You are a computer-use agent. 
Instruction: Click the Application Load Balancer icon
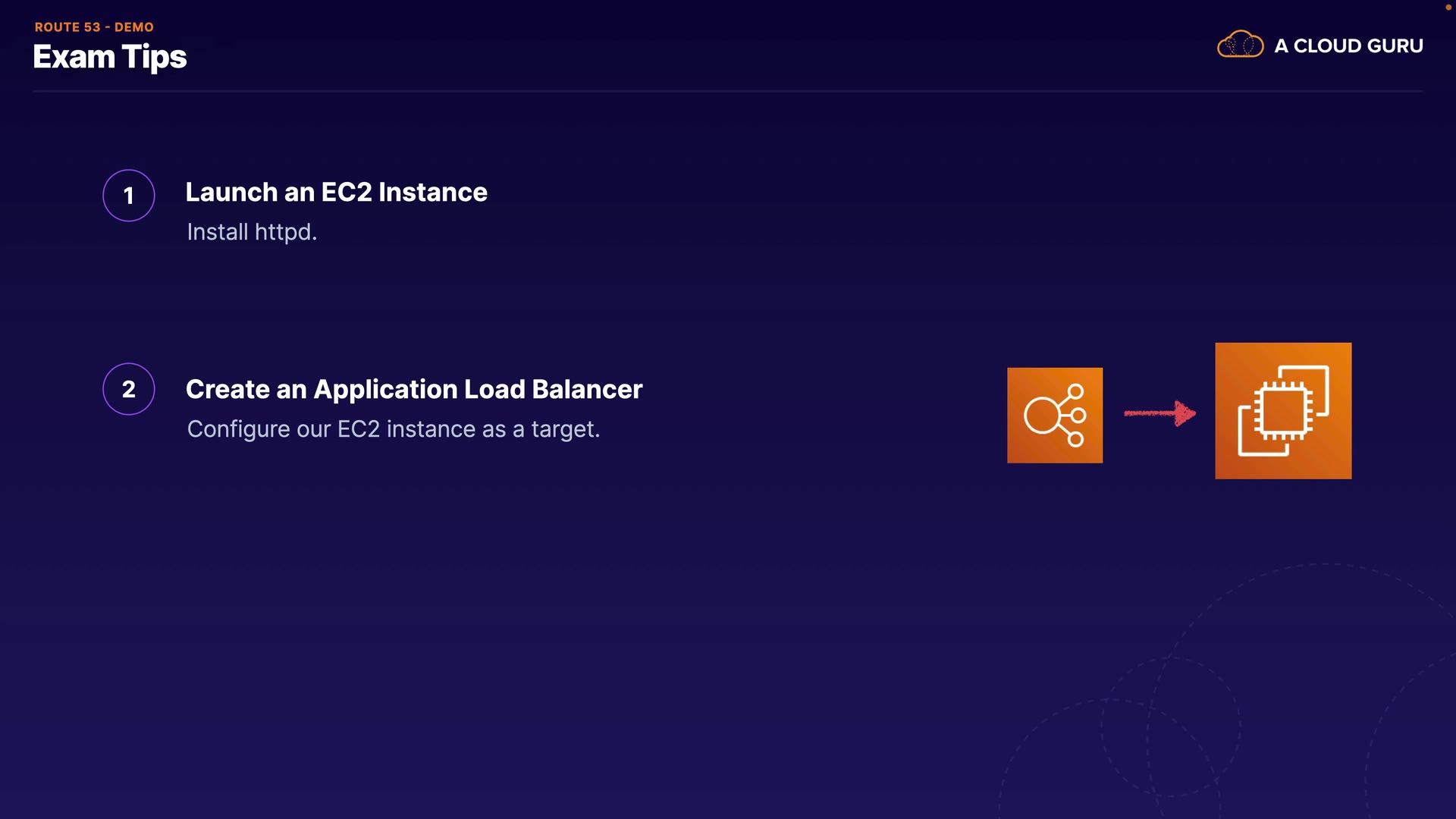tap(1054, 415)
